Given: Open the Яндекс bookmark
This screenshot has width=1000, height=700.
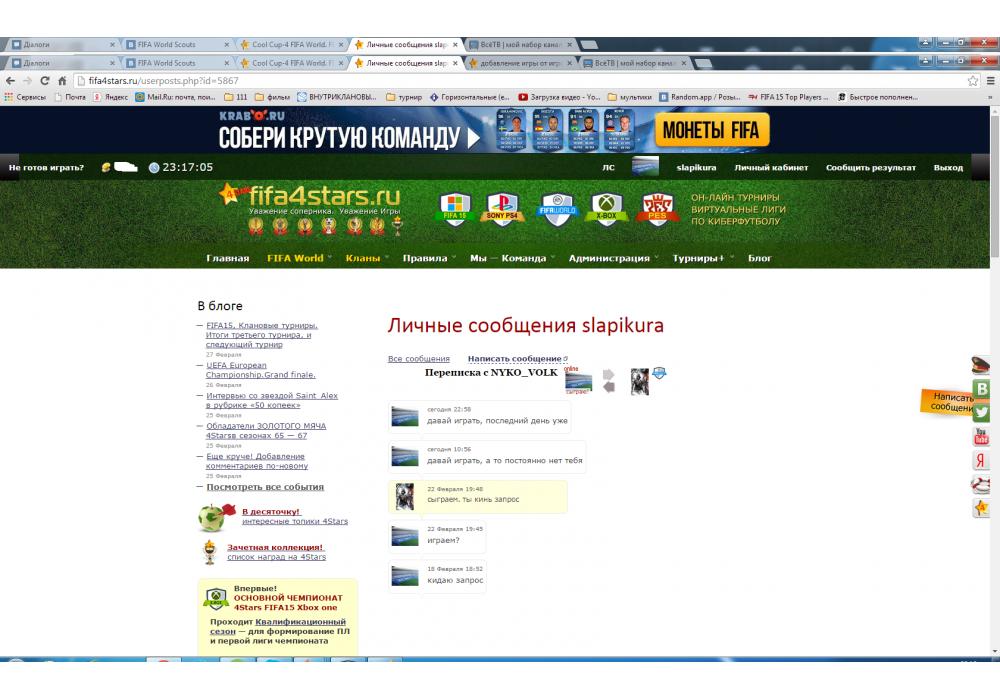Looking at the screenshot, I should tap(110, 98).
